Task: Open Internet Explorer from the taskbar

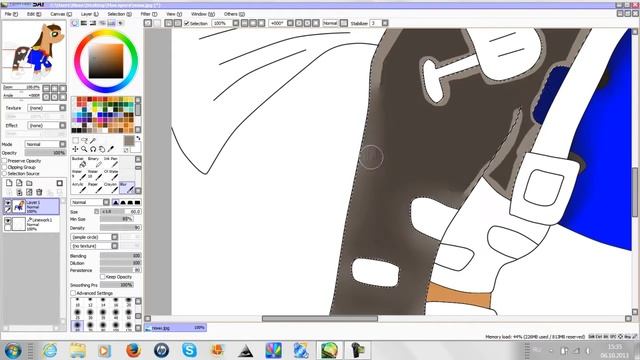Action: click(50, 350)
